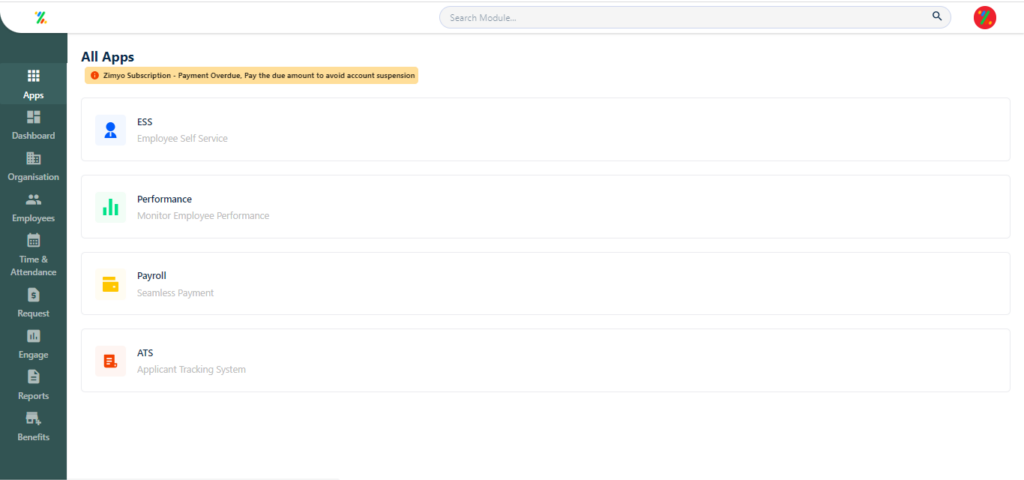Open the ESS app card

pyautogui.click(x=545, y=129)
